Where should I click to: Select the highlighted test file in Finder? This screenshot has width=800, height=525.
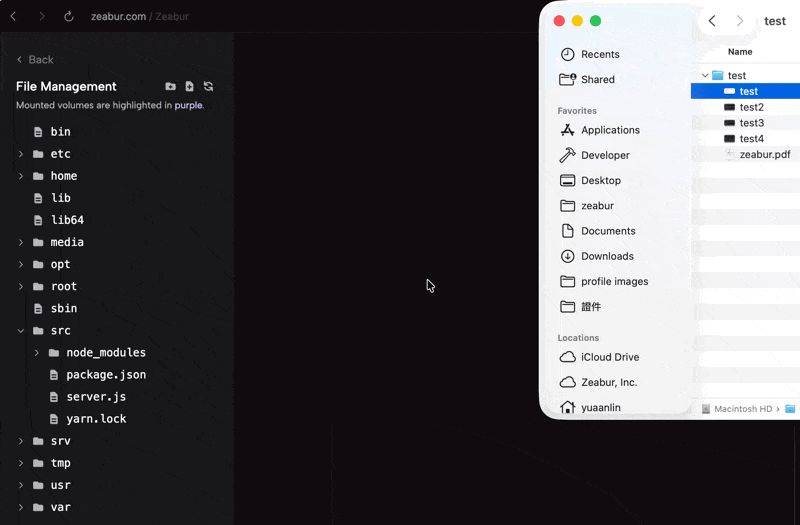745,91
